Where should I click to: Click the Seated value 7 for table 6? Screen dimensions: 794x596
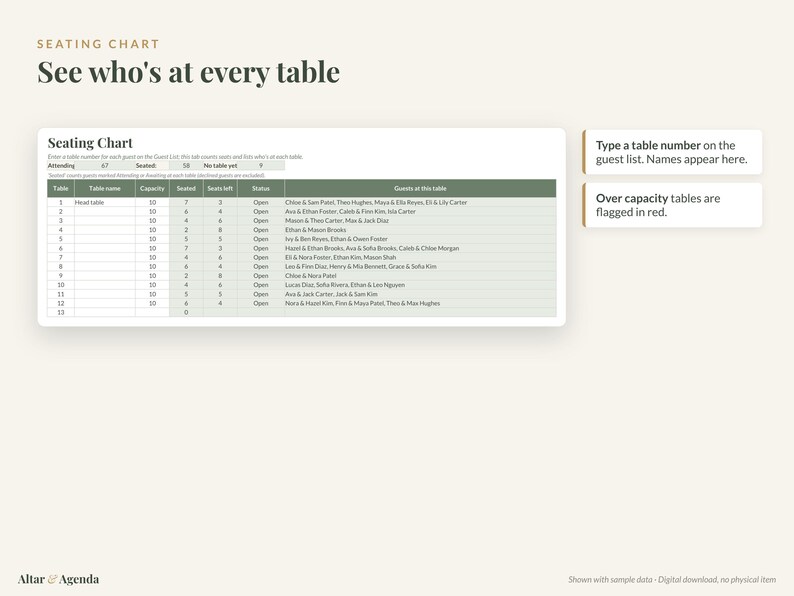pos(186,248)
